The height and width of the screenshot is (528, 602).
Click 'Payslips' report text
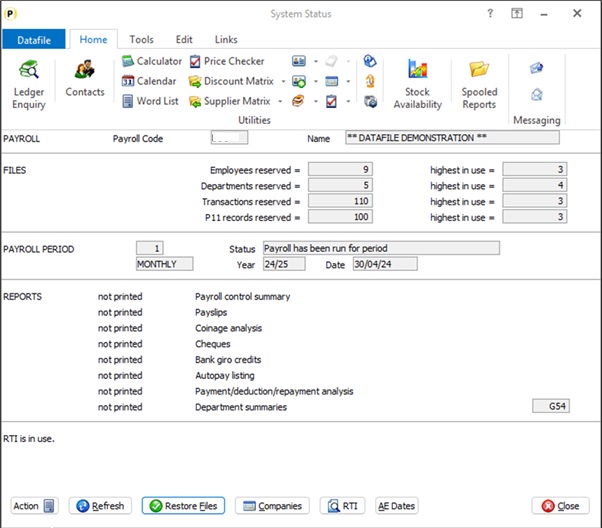point(211,312)
